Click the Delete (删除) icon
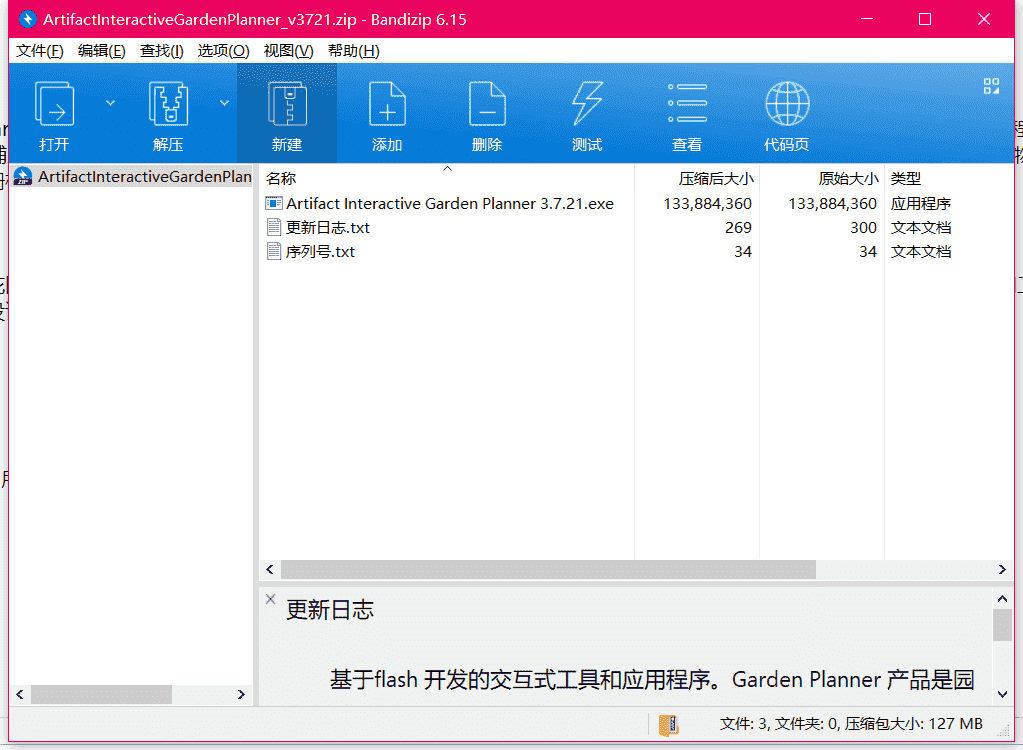 [x=487, y=103]
